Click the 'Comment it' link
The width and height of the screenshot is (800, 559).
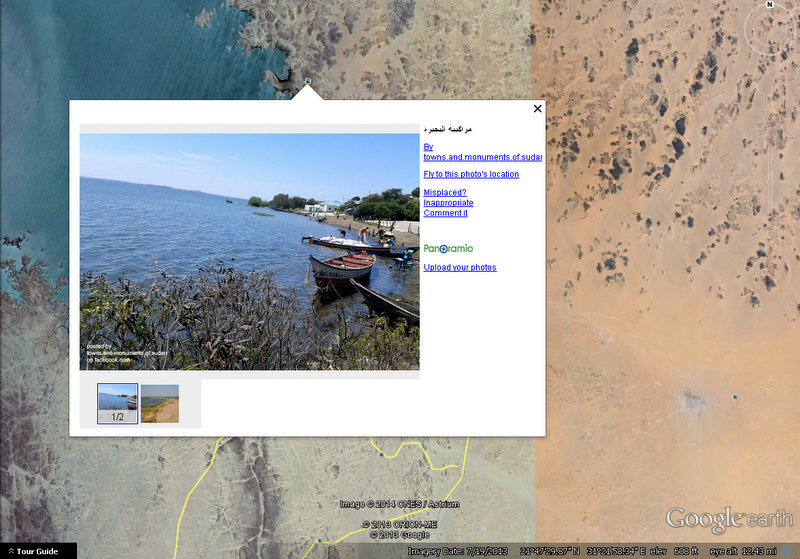(x=445, y=213)
